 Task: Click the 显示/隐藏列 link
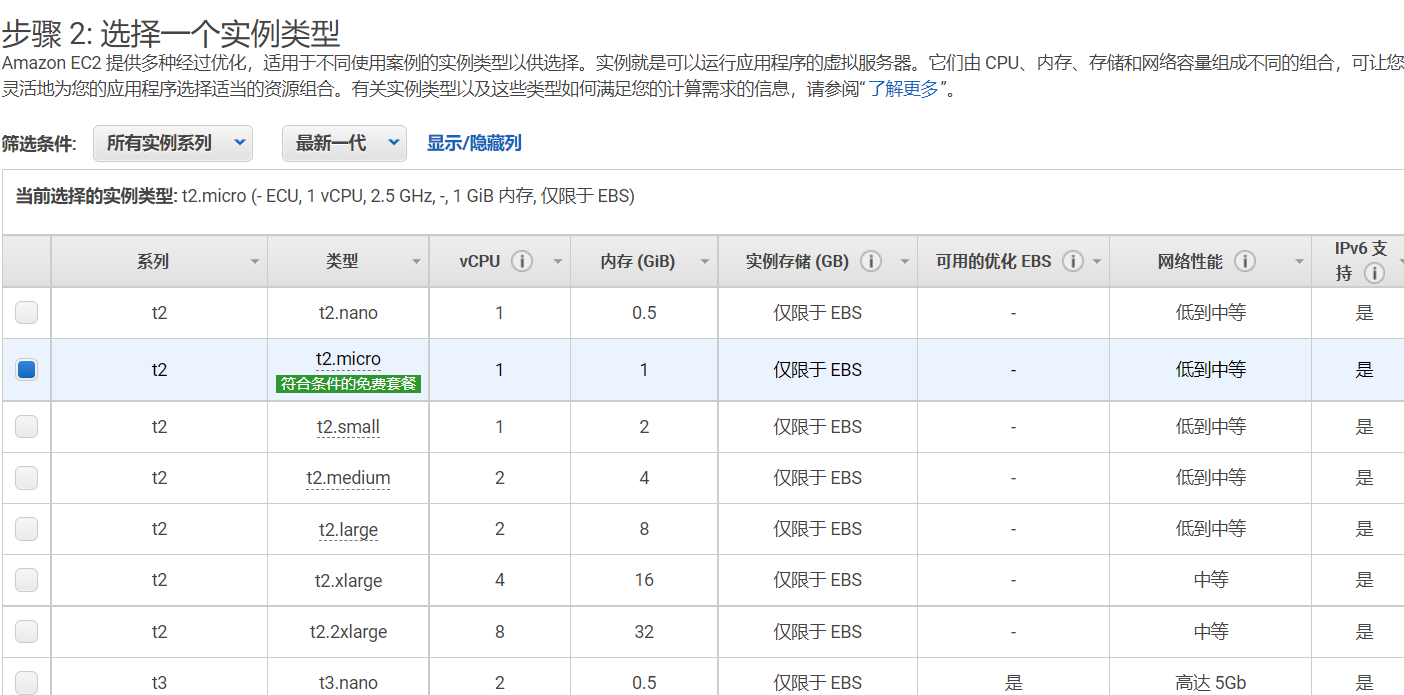pos(474,143)
